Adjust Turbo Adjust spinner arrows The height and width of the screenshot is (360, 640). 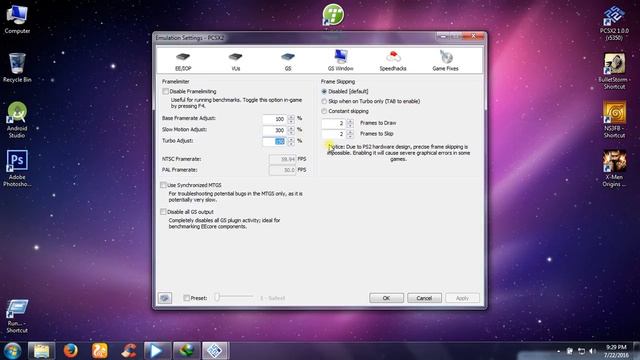[x=291, y=141]
